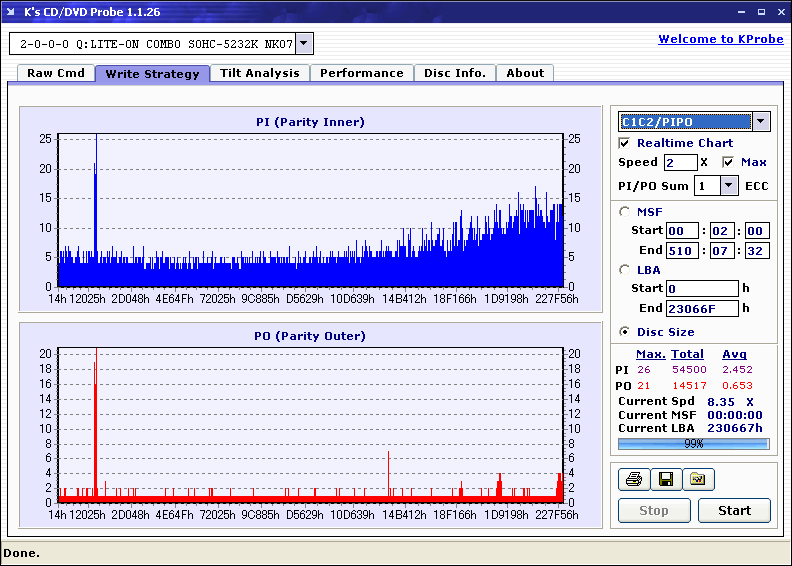Click the save floppy disk icon
The height and width of the screenshot is (566, 792).
666,479
